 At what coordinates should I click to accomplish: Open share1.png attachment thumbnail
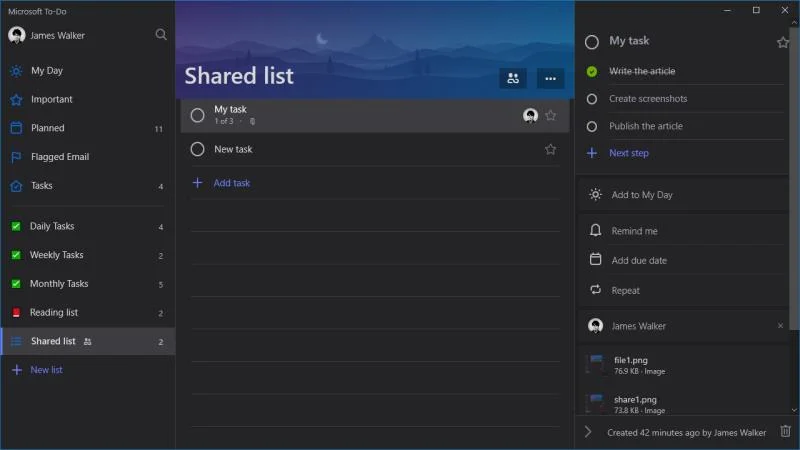[595, 404]
